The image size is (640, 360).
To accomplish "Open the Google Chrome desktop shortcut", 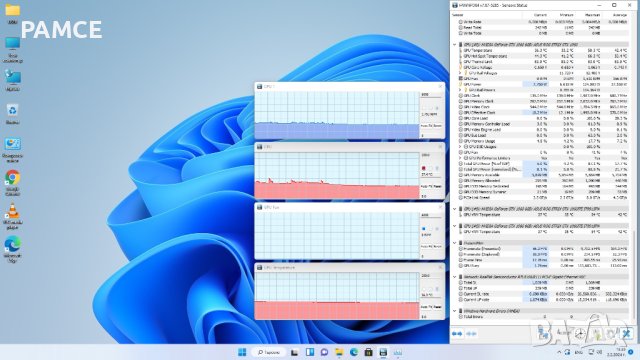I will point(13,183).
